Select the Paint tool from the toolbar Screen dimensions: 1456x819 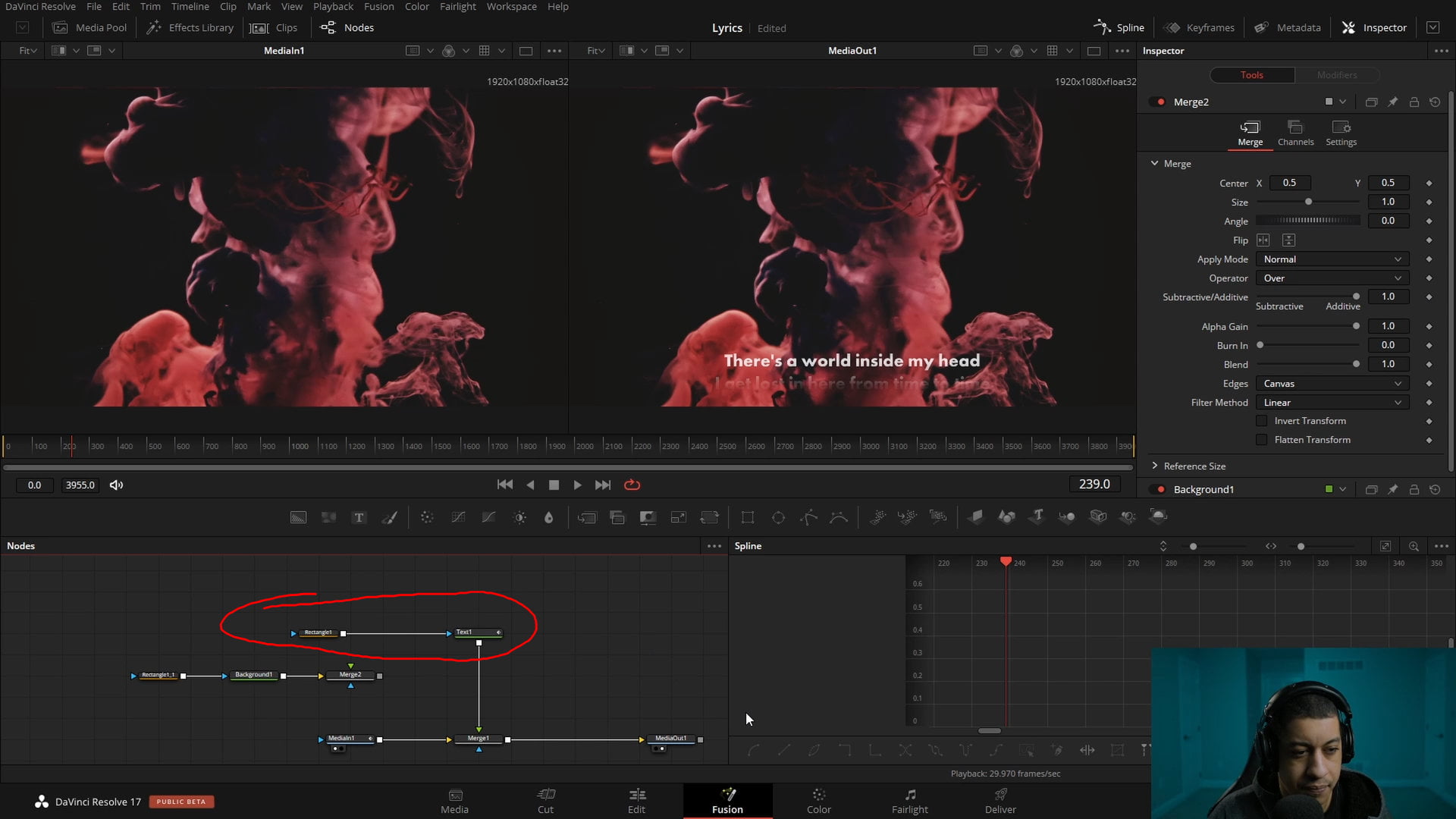(x=390, y=517)
